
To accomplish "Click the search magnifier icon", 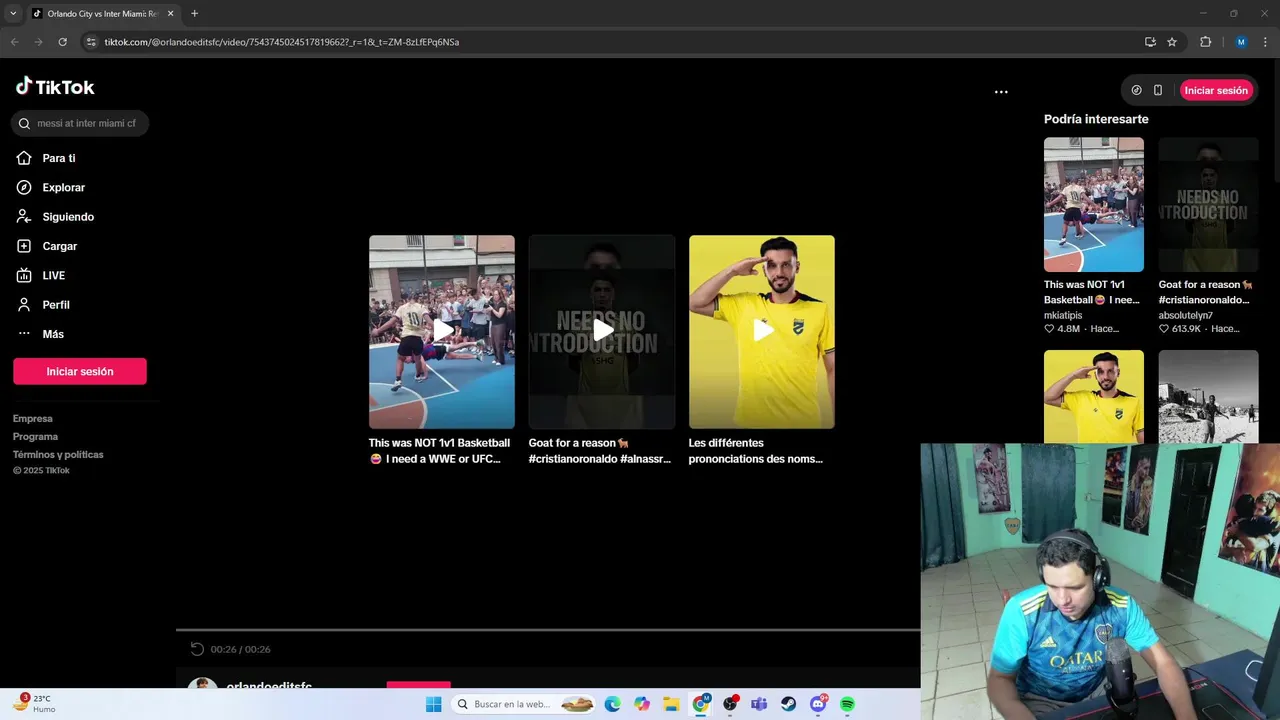I will tap(24, 123).
